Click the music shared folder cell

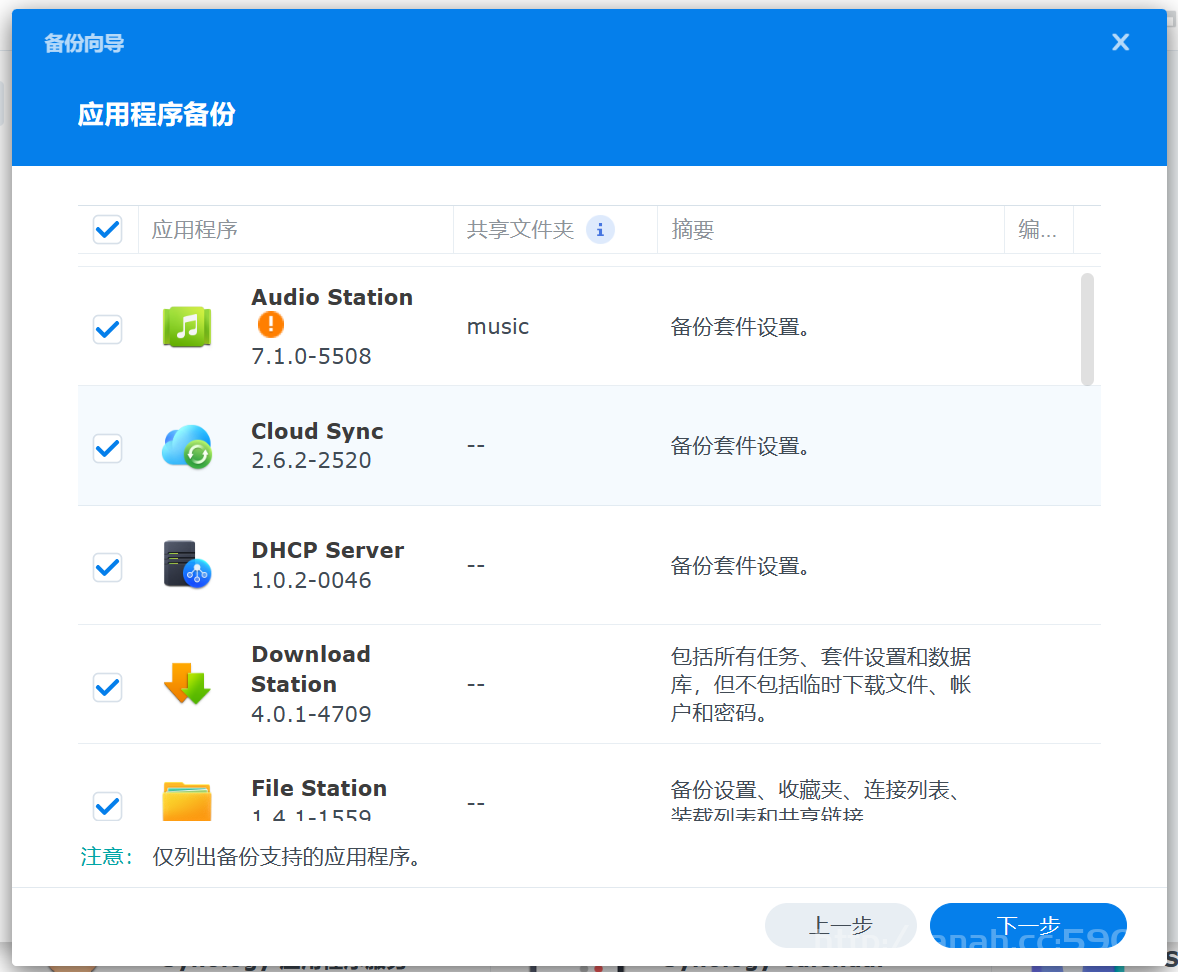(498, 327)
